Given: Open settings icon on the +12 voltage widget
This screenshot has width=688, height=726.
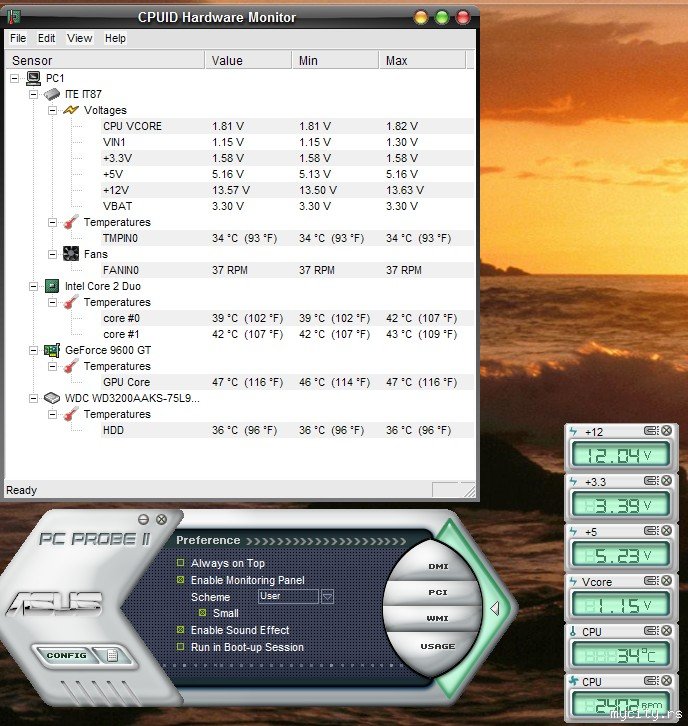Looking at the screenshot, I should point(652,431).
